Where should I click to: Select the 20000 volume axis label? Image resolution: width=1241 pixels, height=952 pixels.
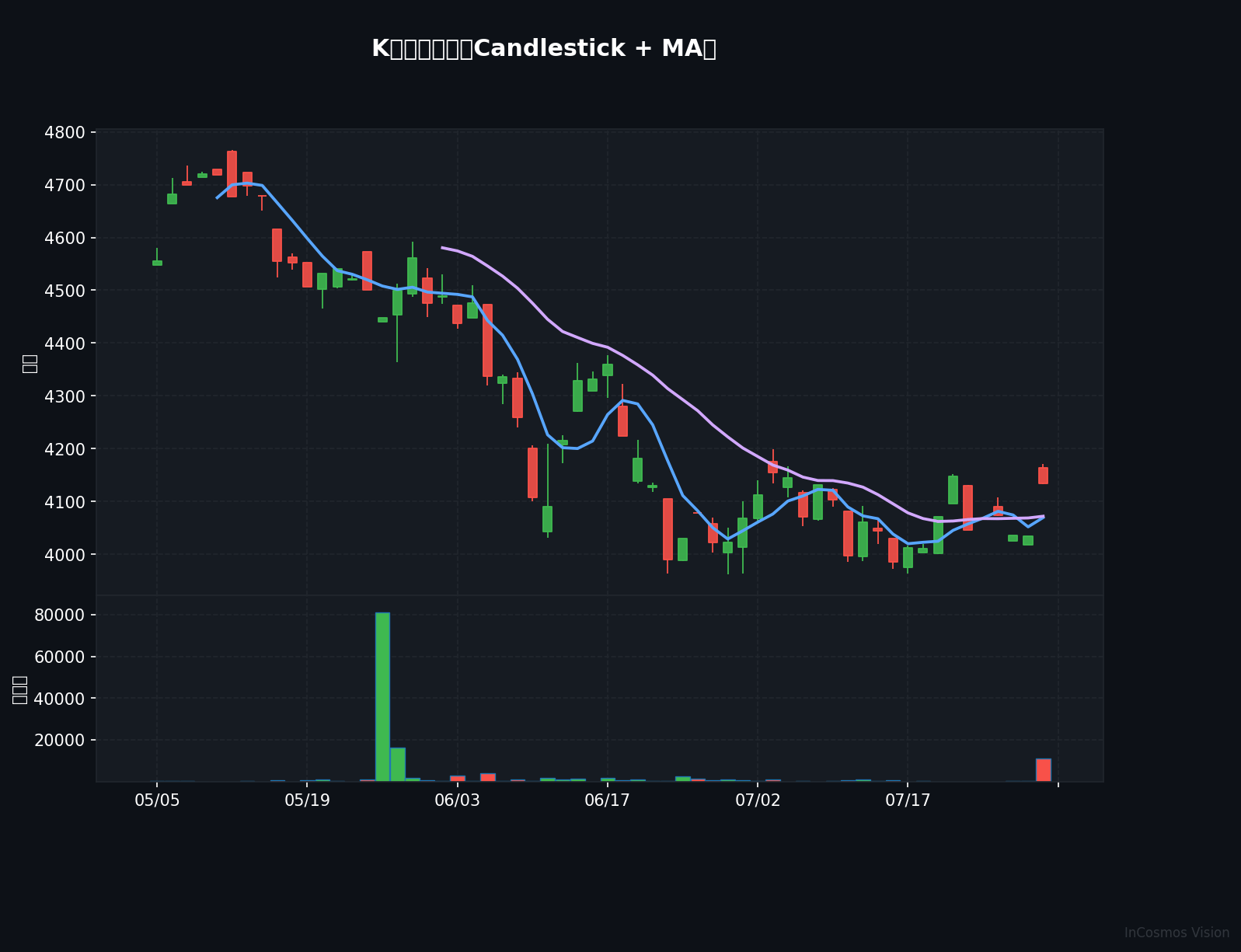tap(61, 741)
